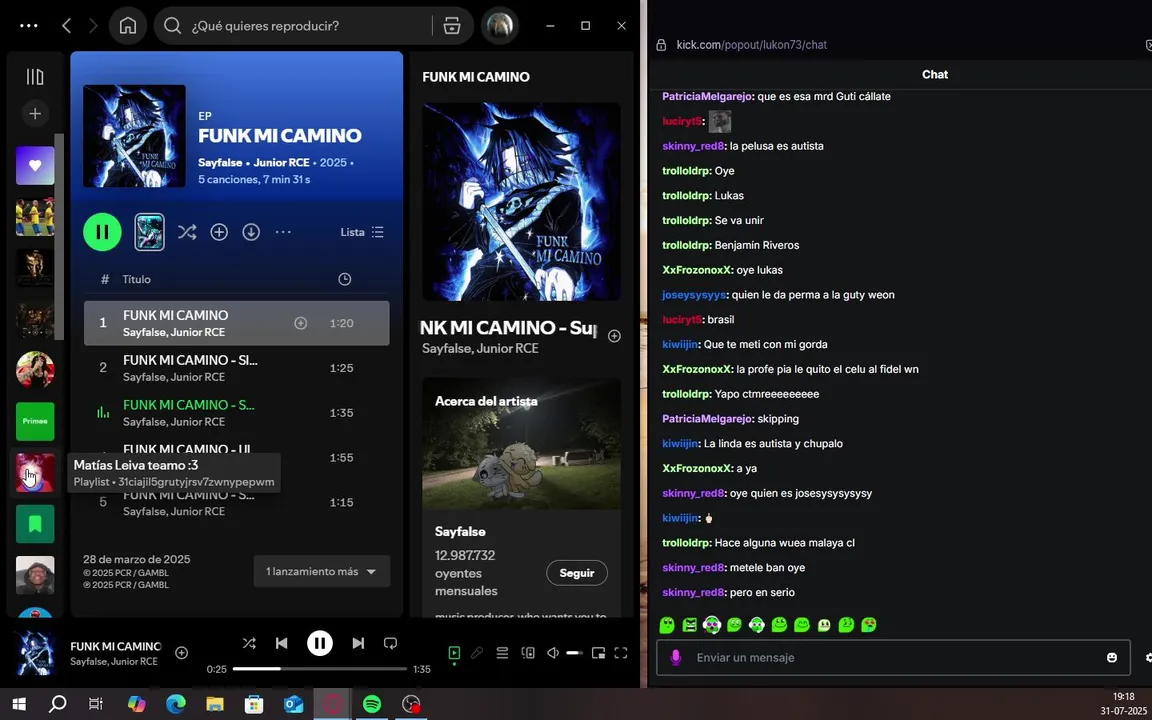Viewport: 1152px width, 720px height.
Task: Add now-playing song via panel plus icon
Action: (614, 336)
